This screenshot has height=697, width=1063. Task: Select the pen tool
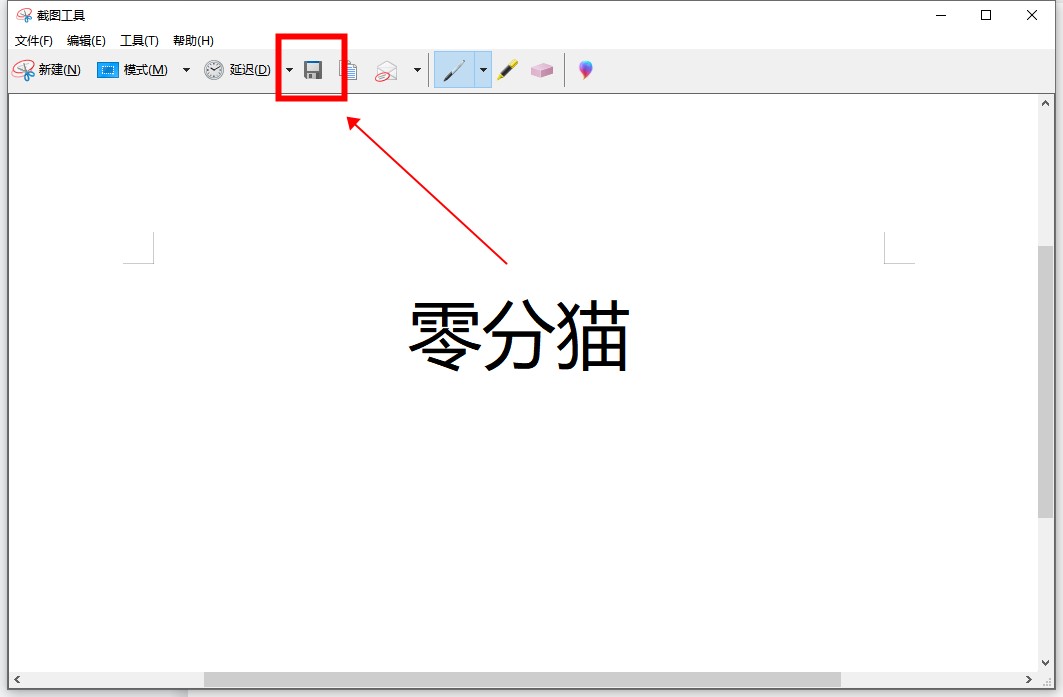(454, 70)
